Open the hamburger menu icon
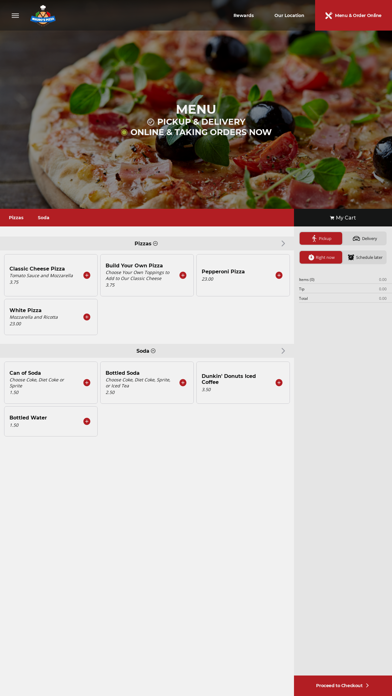 point(15,16)
